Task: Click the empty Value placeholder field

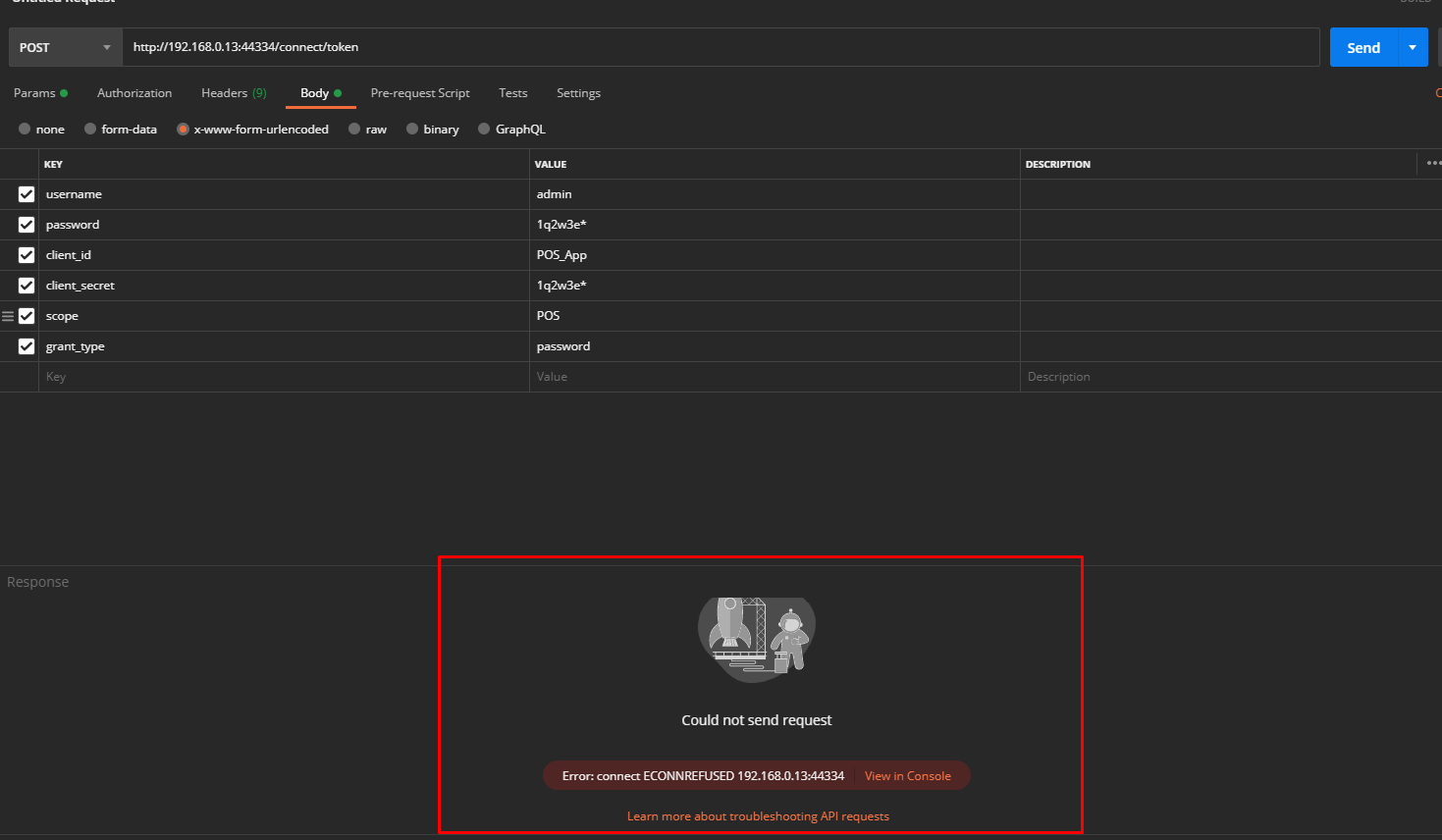Action: click(x=774, y=377)
